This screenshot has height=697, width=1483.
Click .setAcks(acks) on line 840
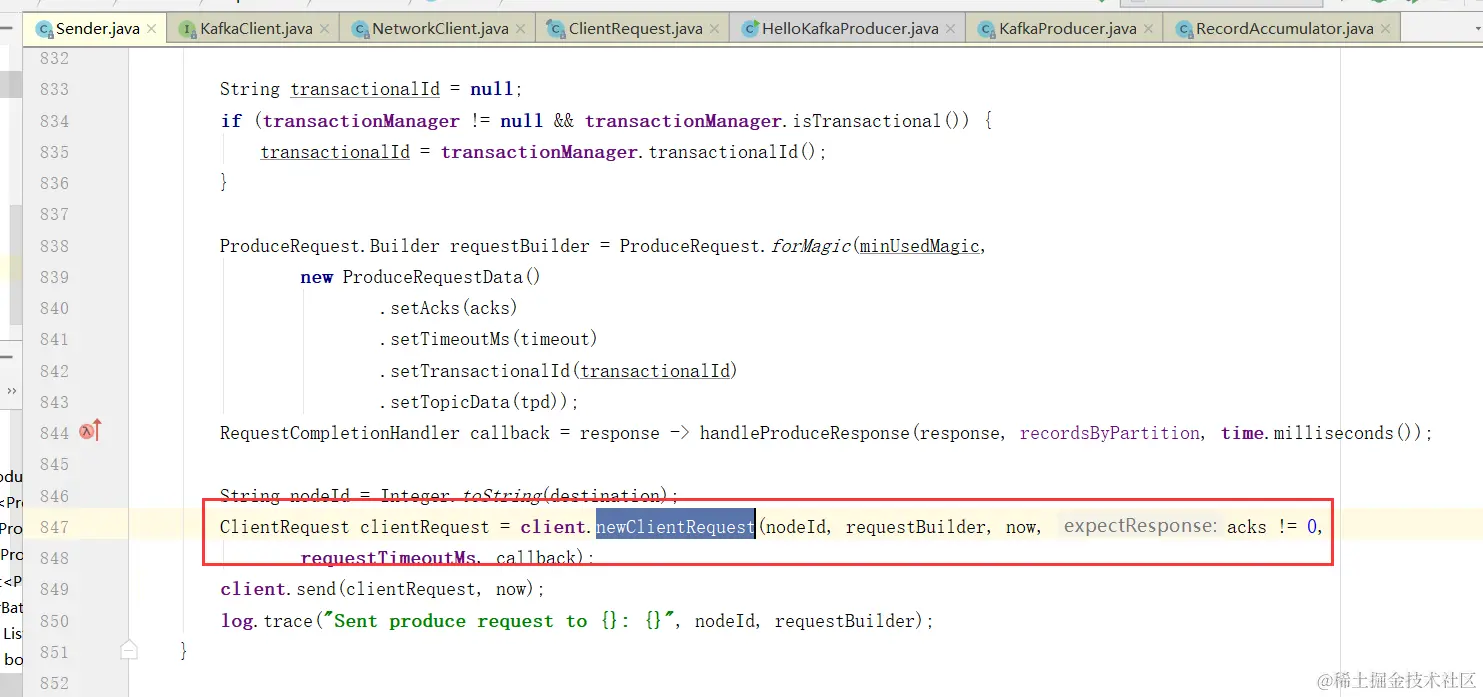click(449, 308)
